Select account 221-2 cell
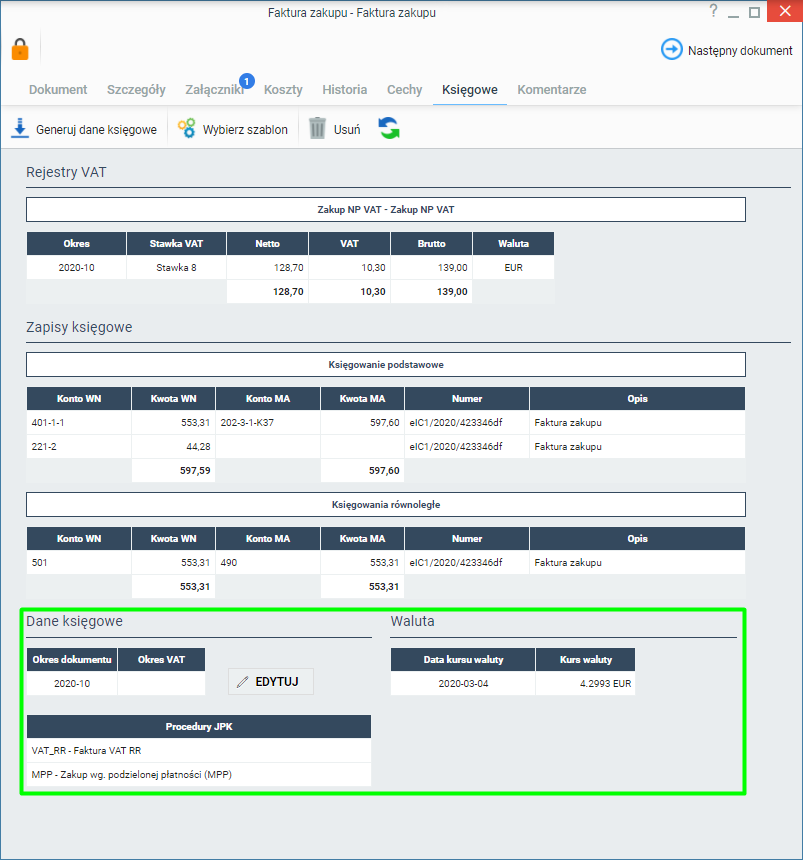Image resolution: width=803 pixels, height=860 pixels. (79, 446)
